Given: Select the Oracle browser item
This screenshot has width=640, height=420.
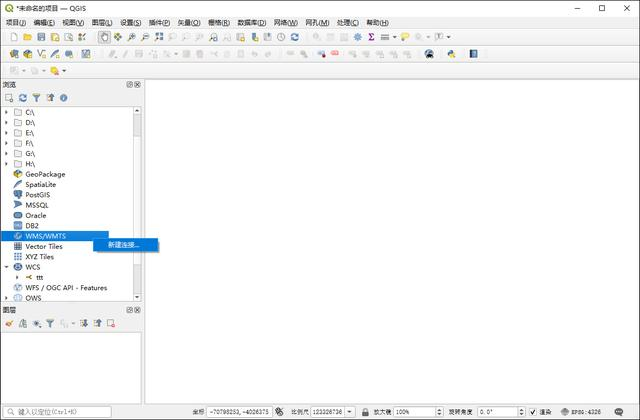Looking at the screenshot, I should 36,216.
